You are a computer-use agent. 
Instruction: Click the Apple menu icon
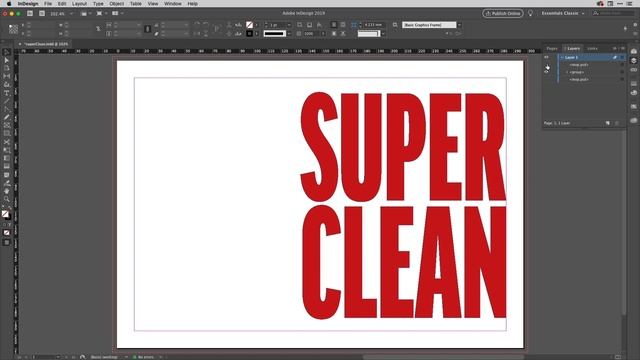point(9,4)
